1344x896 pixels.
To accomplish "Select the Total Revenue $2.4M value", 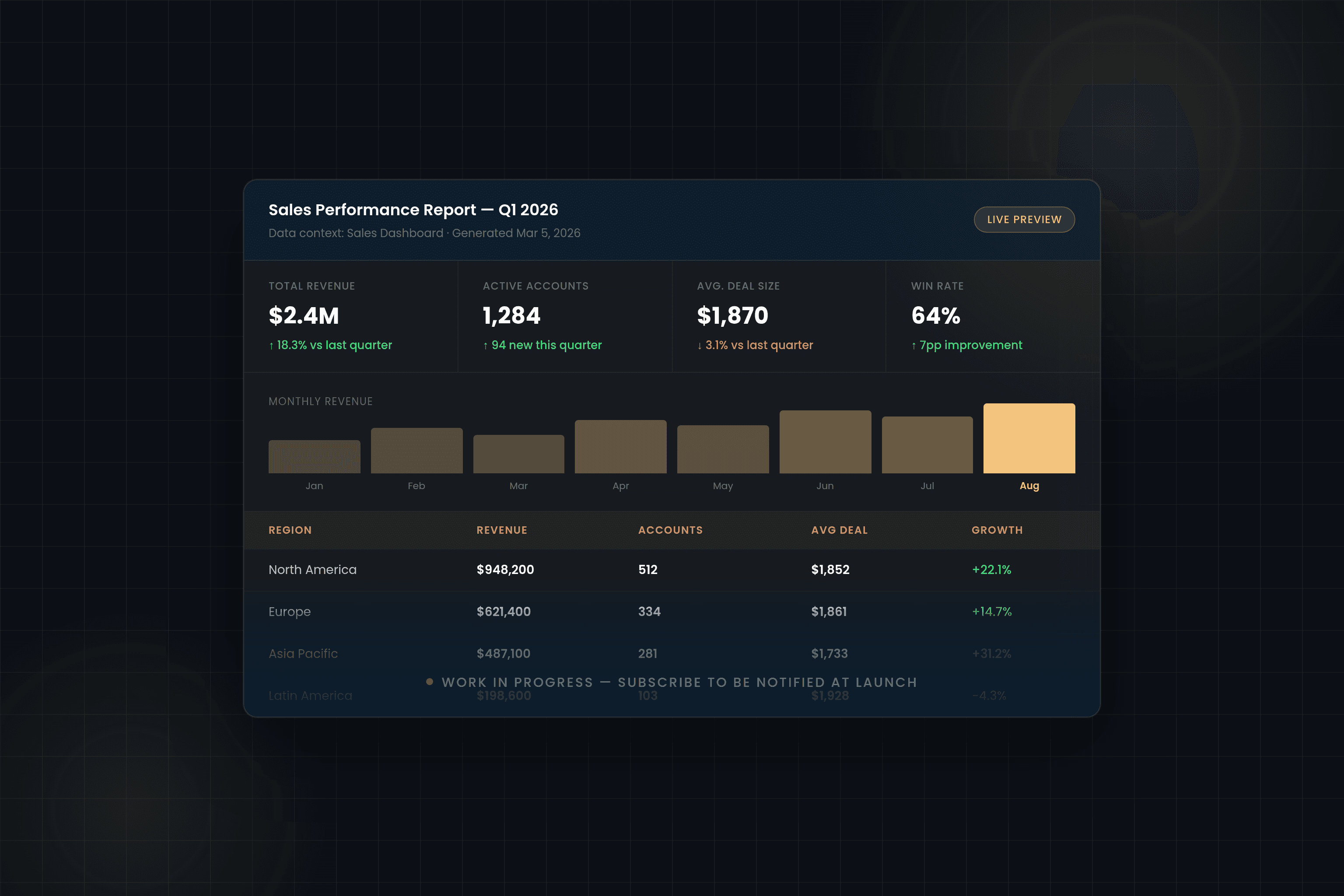I will pyautogui.click(x=304, y=315).
